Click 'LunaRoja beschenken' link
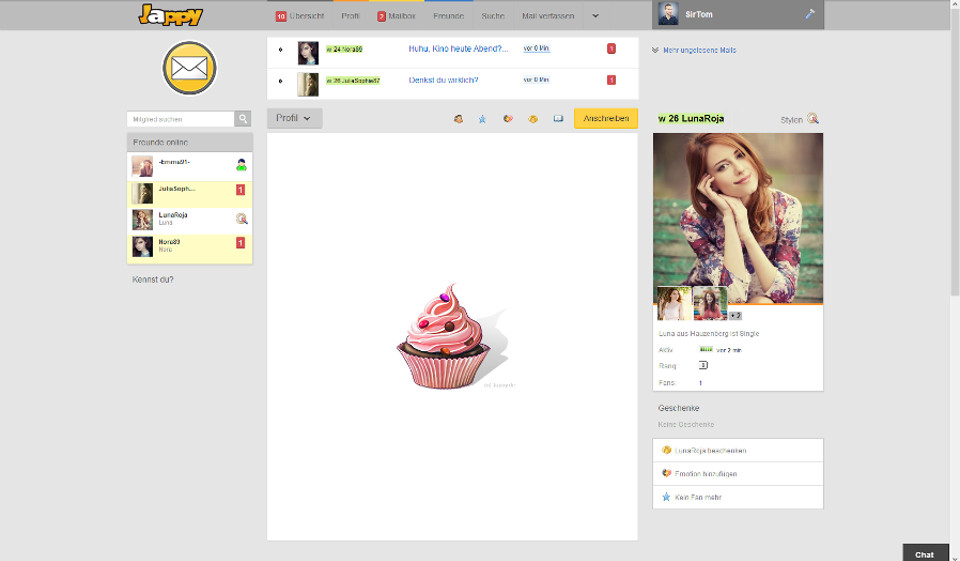Screen dimensions: 960x561 711,451
